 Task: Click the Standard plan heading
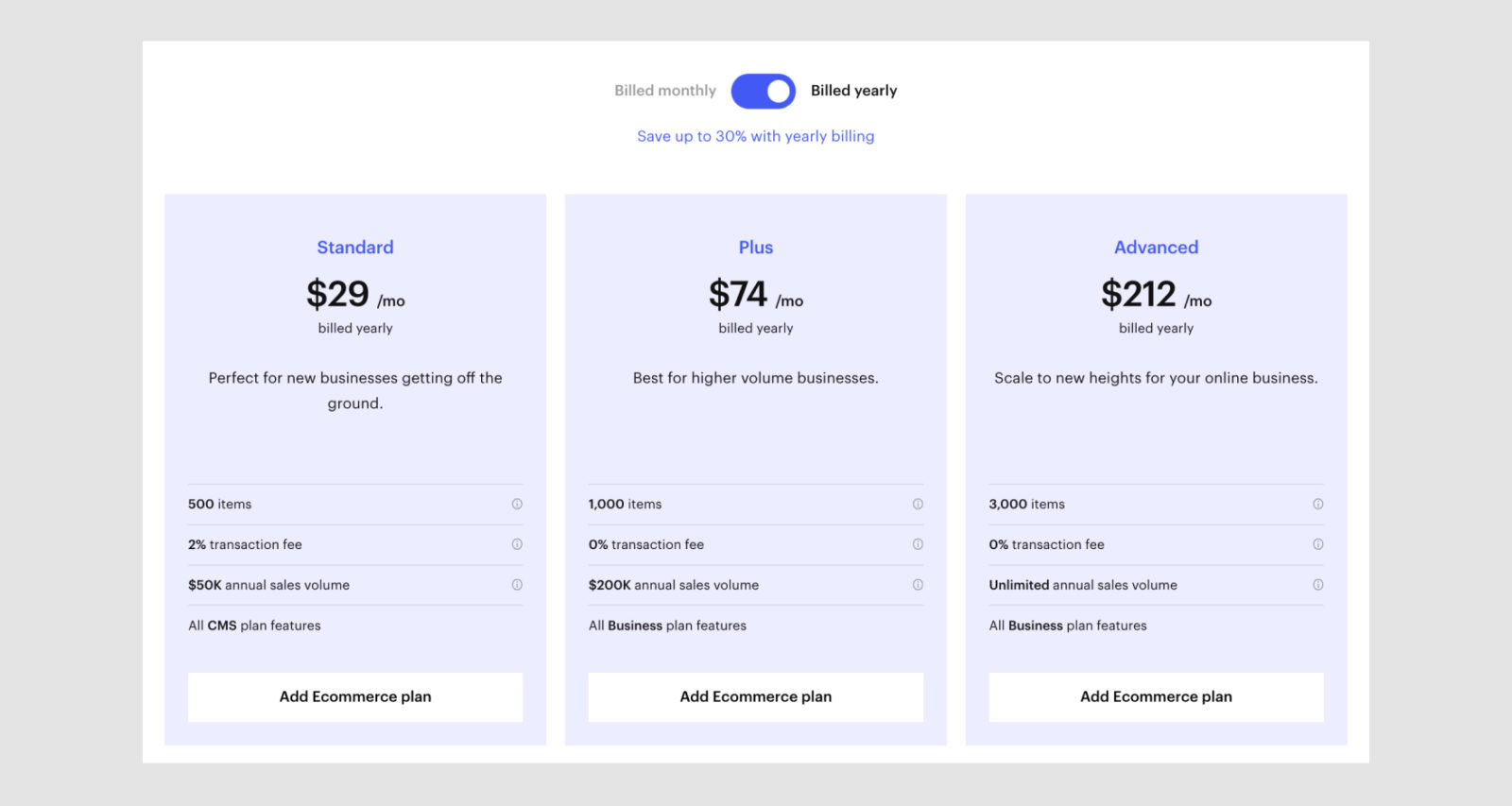(x=354, y=247)
